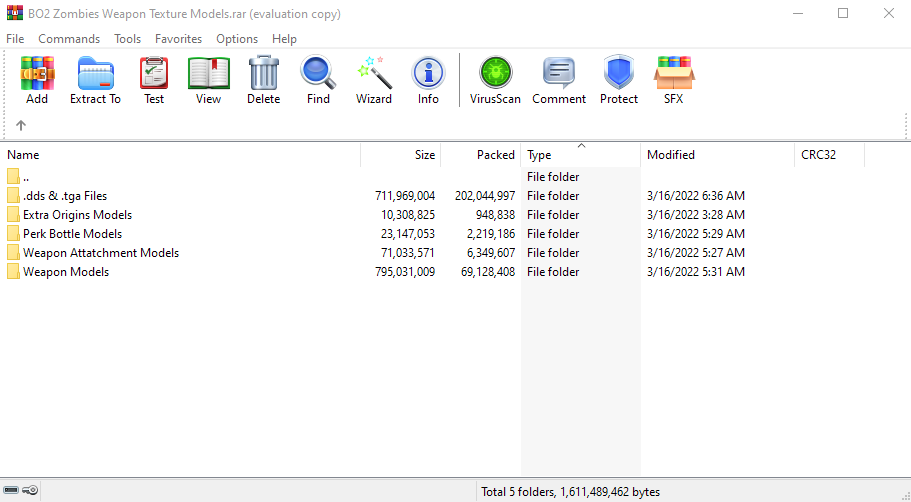Viewport: 911px width, 502px height.
Task: Click modified date 3/16/2022 5:31 AM
Action: click(696, 272)
